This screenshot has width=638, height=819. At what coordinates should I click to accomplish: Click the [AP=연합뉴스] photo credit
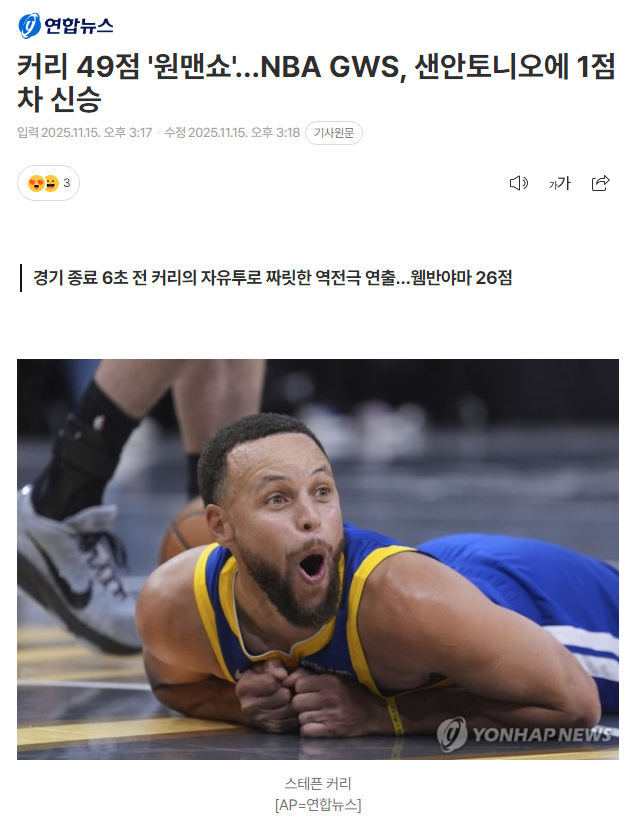(318, 805)
